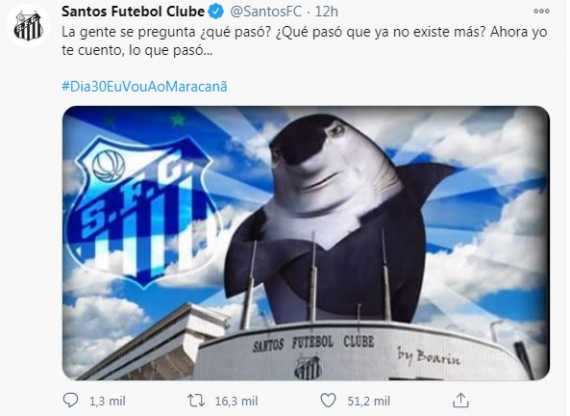
Task: Click the retweet arrows icon
Action: 196,401
